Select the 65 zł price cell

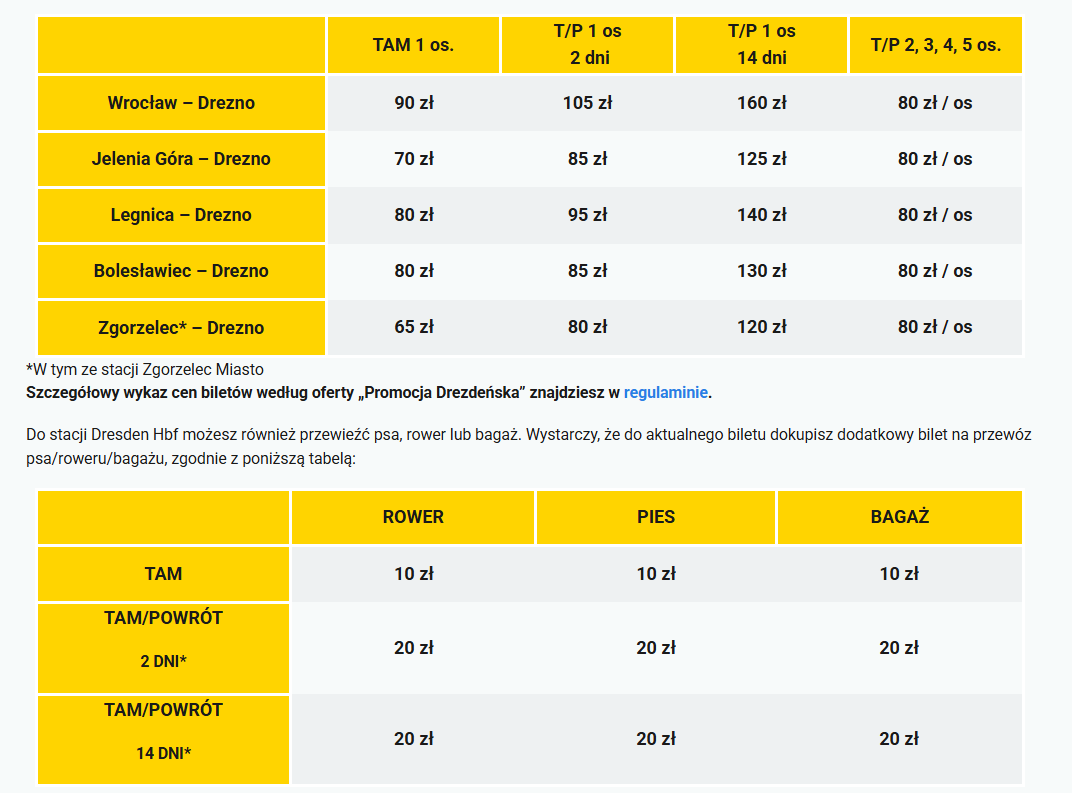[x=413, y=327]
